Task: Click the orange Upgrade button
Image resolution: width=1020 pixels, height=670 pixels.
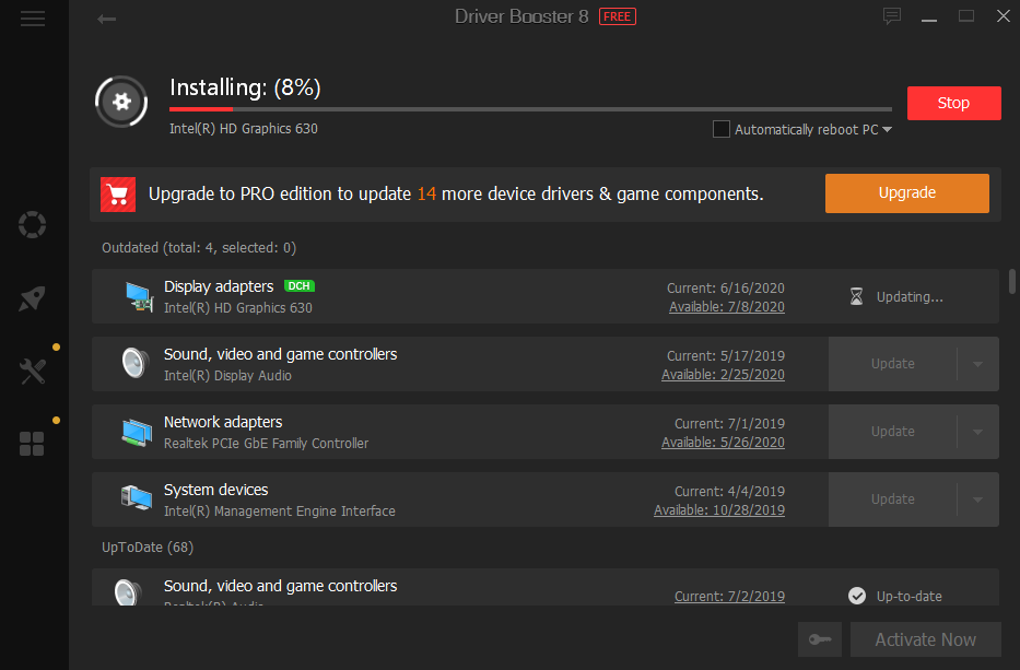Action: (x=907, y=193)
